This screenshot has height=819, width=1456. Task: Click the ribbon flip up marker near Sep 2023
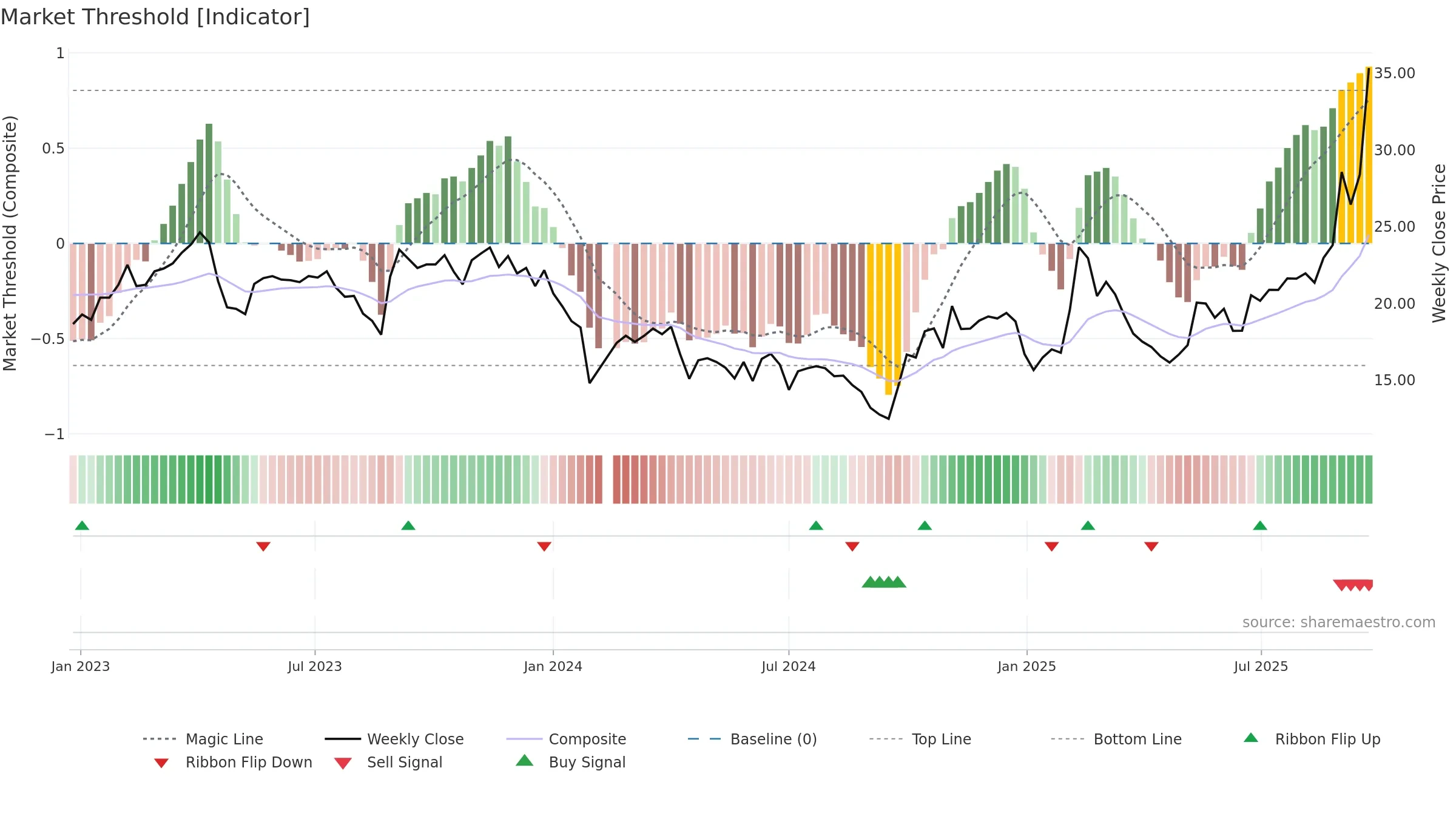pyautogui.click(x=408, y=525)
